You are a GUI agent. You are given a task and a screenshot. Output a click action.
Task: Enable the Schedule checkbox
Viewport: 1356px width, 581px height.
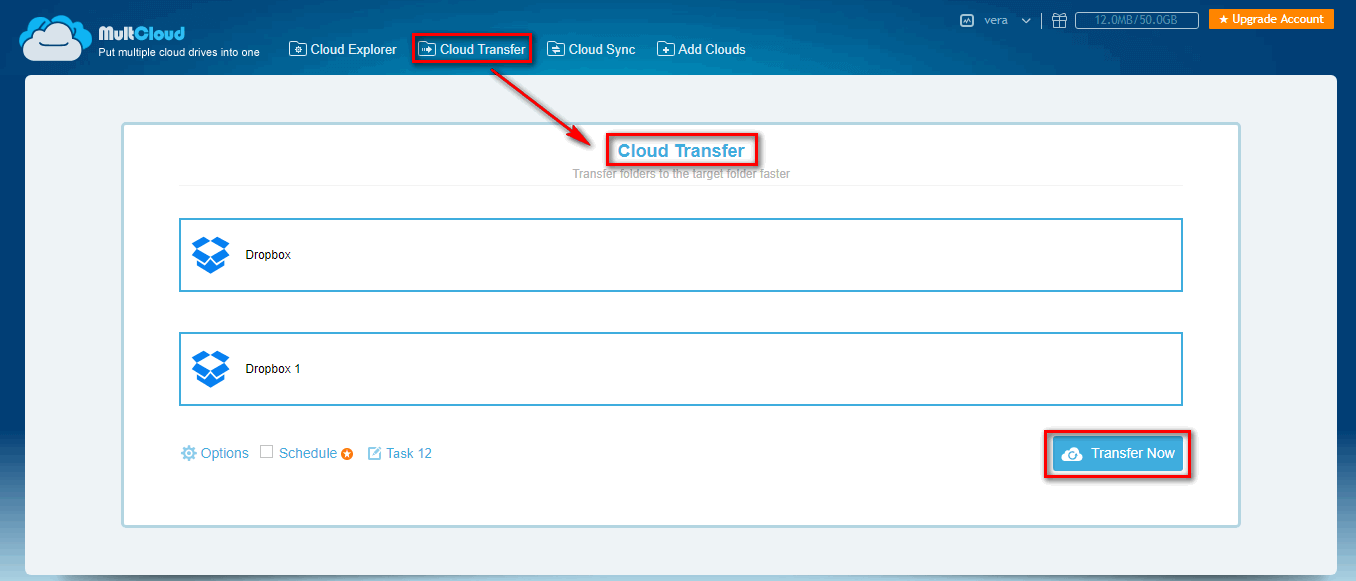click(266, 452)
